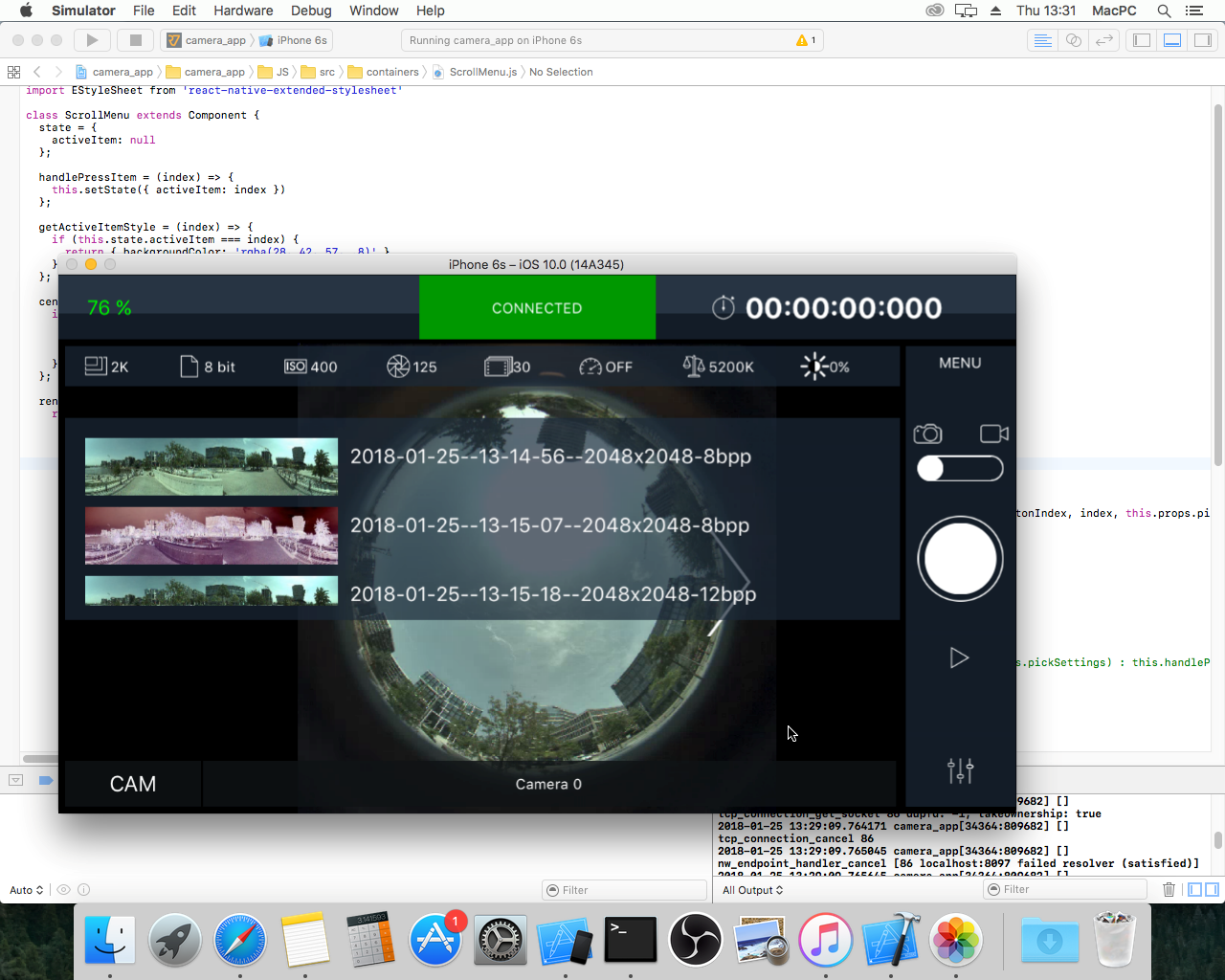1225x980 pixels.
Task: Expand the containers folder breadcrumb
Action: 384,72
